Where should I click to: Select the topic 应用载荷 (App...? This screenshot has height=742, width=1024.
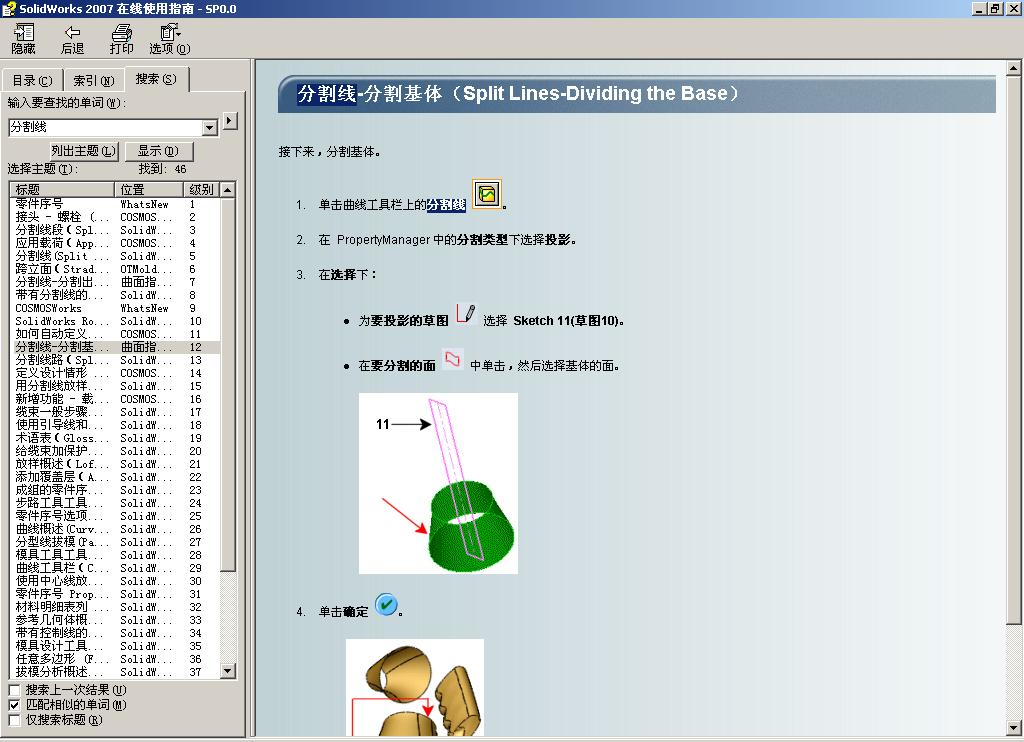[116, 243]
